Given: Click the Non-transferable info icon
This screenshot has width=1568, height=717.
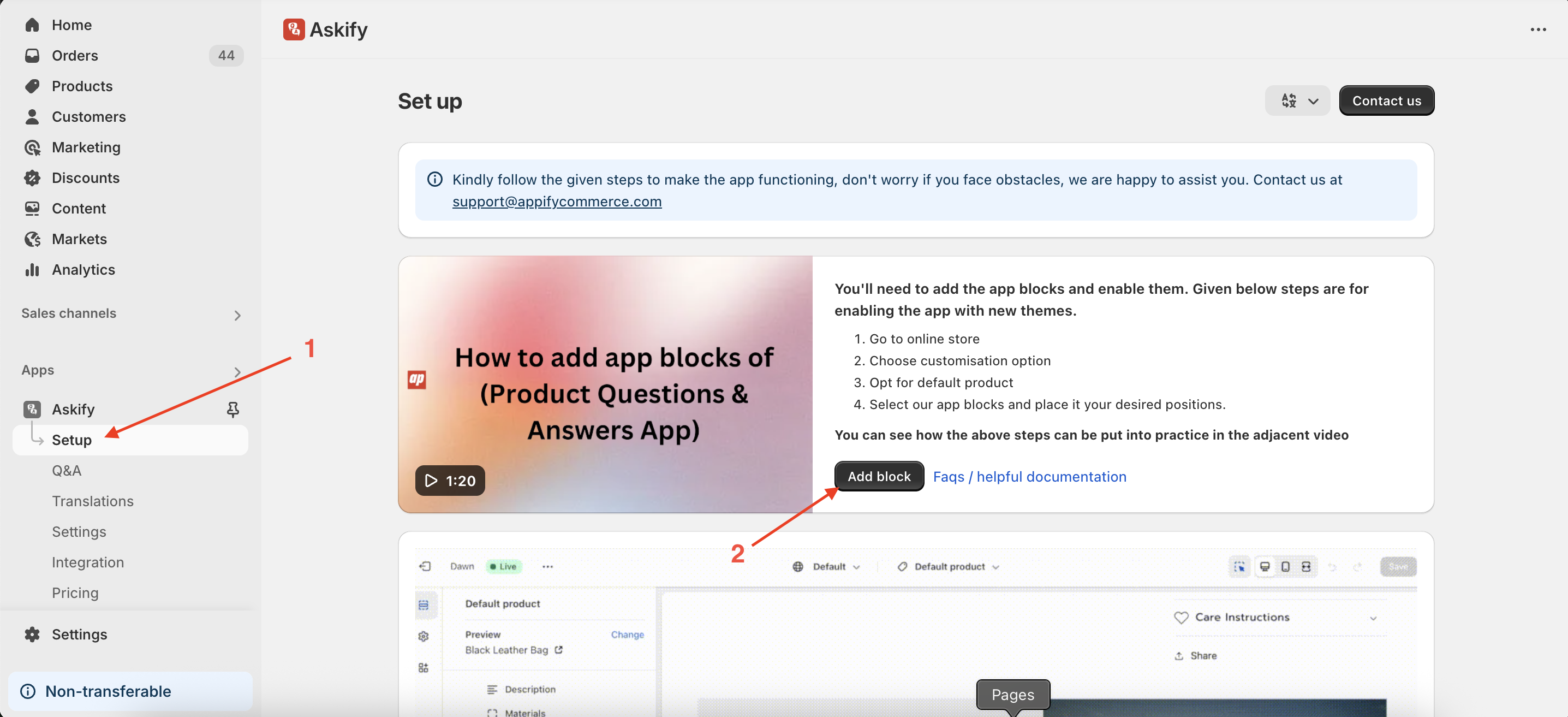Looking at the screenshot, I should click(x=28, y=691).
